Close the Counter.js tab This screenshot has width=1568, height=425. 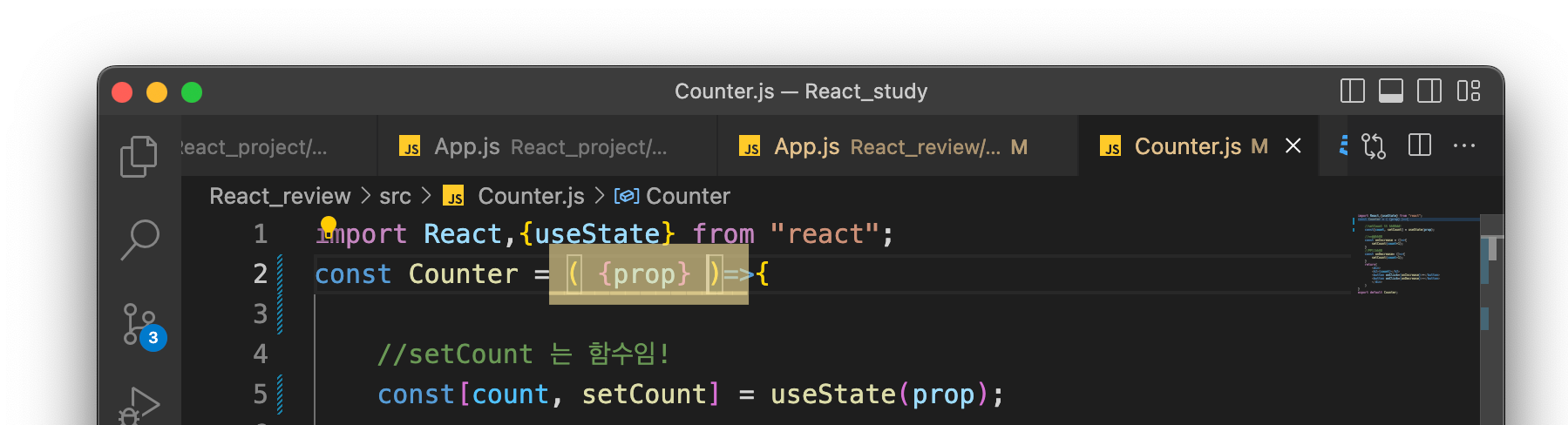(1293, 146)
